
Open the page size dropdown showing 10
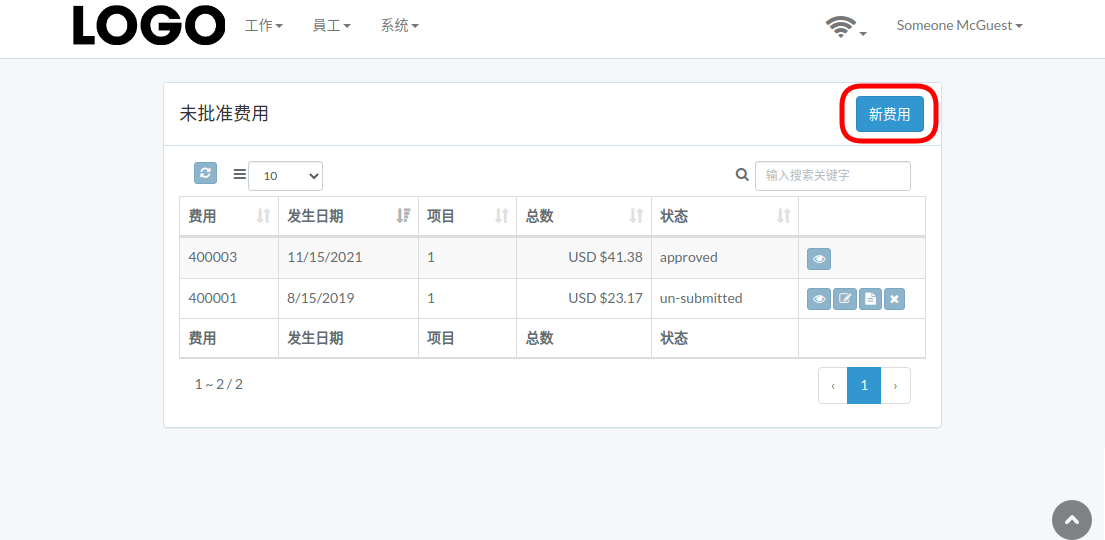click(x=285, y=176)
